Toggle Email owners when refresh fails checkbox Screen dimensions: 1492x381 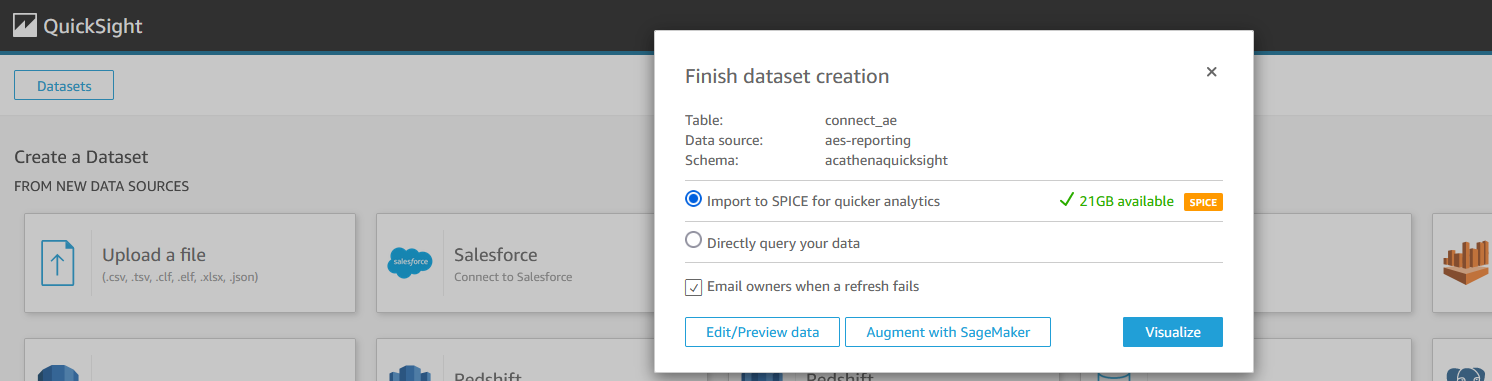click(693, 287)
